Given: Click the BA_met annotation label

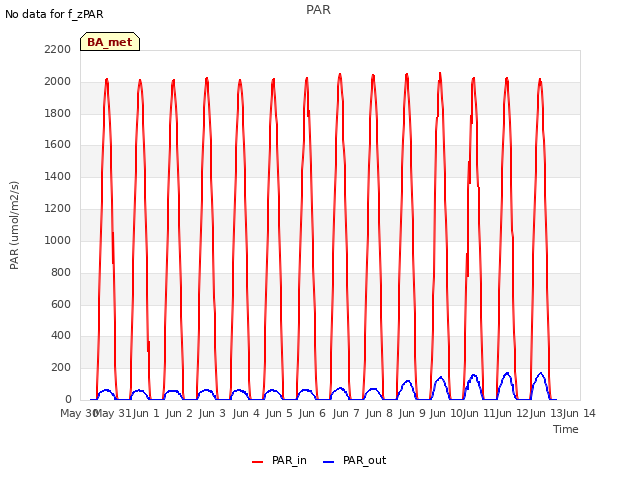Looking at the screenshot, I should tap(110, 42).
